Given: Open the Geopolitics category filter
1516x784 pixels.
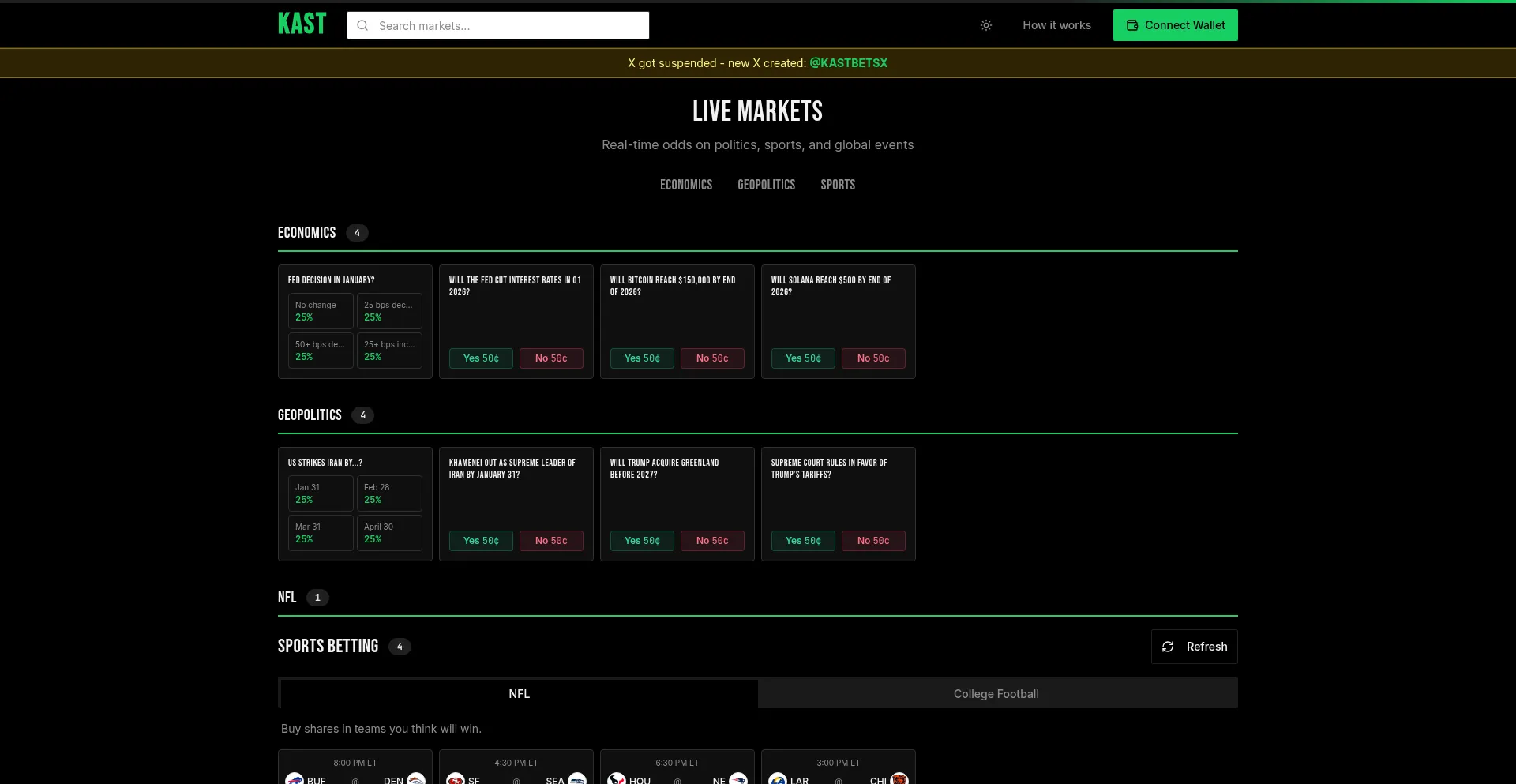Looking at the screenshot, I should pyautogui.click(x=766, y=185).
